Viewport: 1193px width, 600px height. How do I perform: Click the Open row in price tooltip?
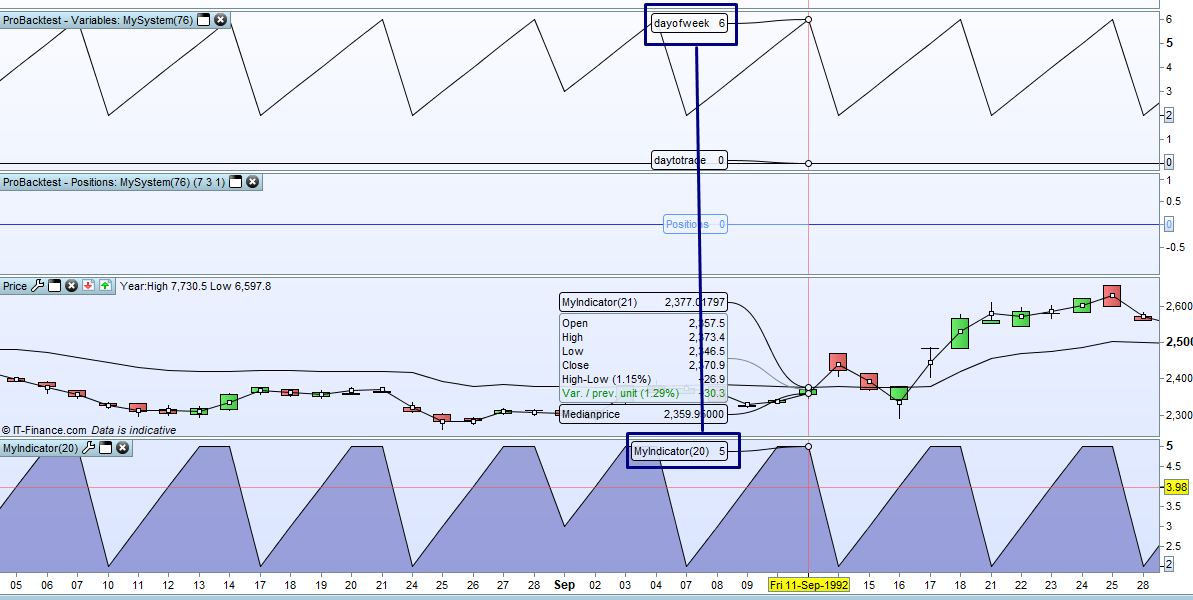point(643,323)
